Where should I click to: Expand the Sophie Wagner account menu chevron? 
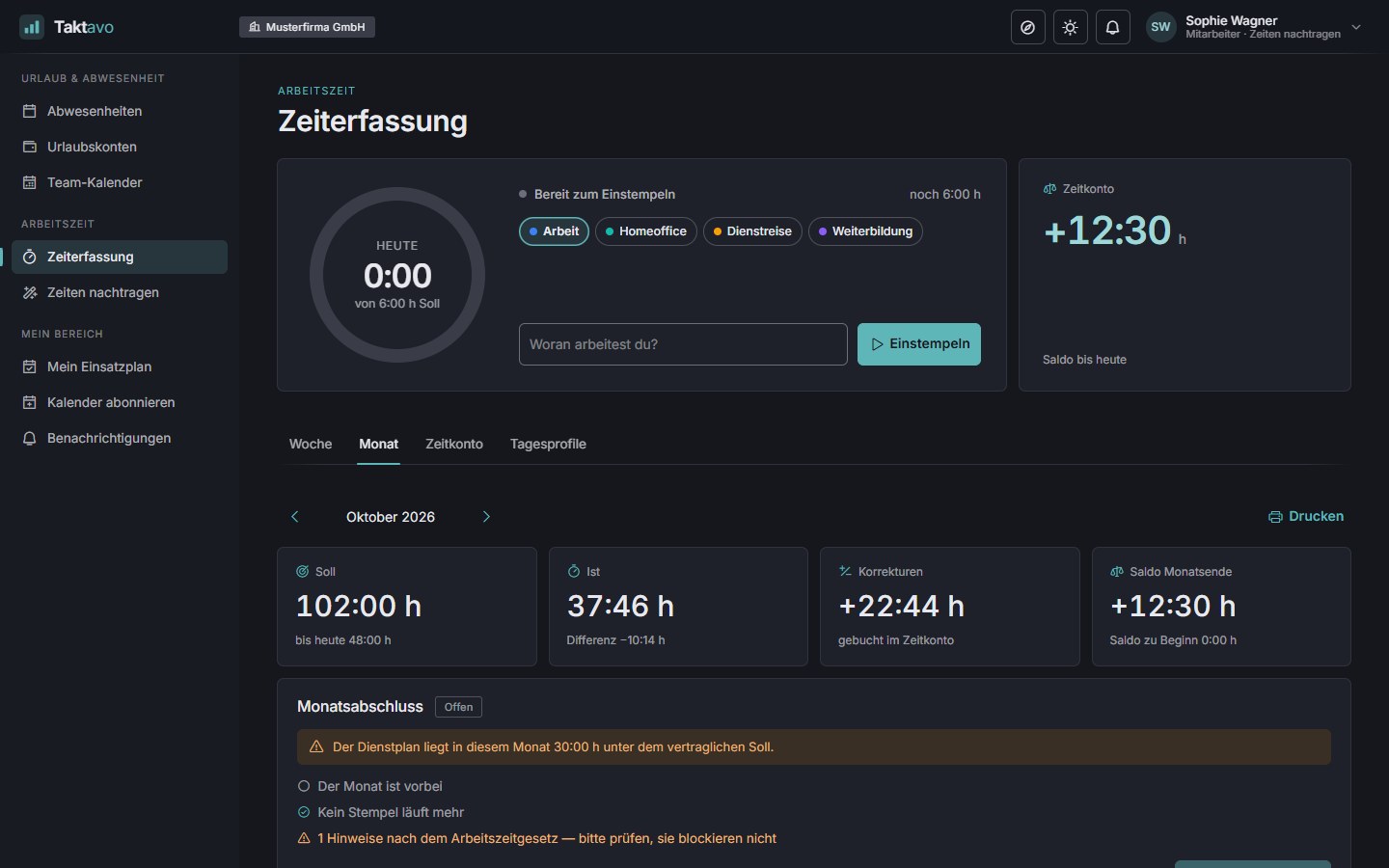tap(1356, 27)
